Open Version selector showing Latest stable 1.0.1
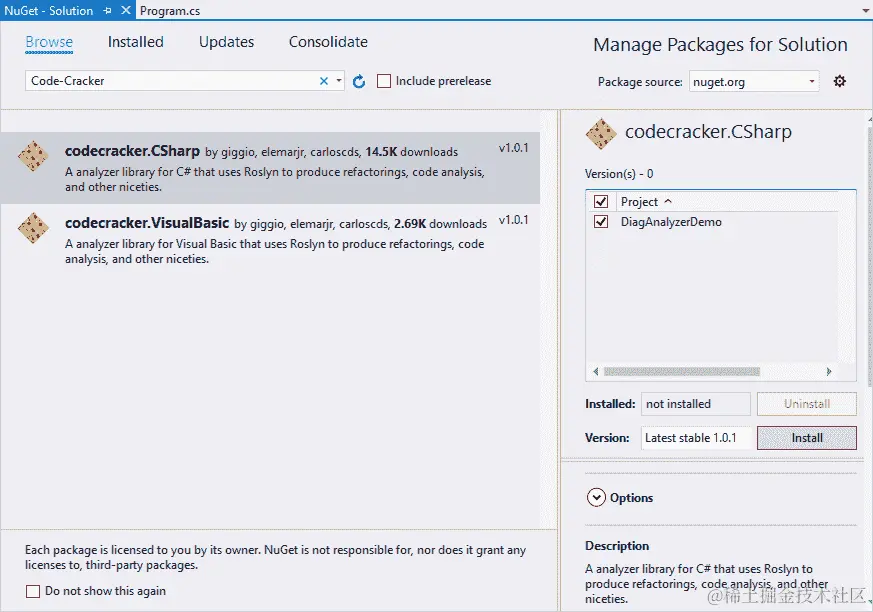This screenshot has height=612, width=873. pos(696,438)
